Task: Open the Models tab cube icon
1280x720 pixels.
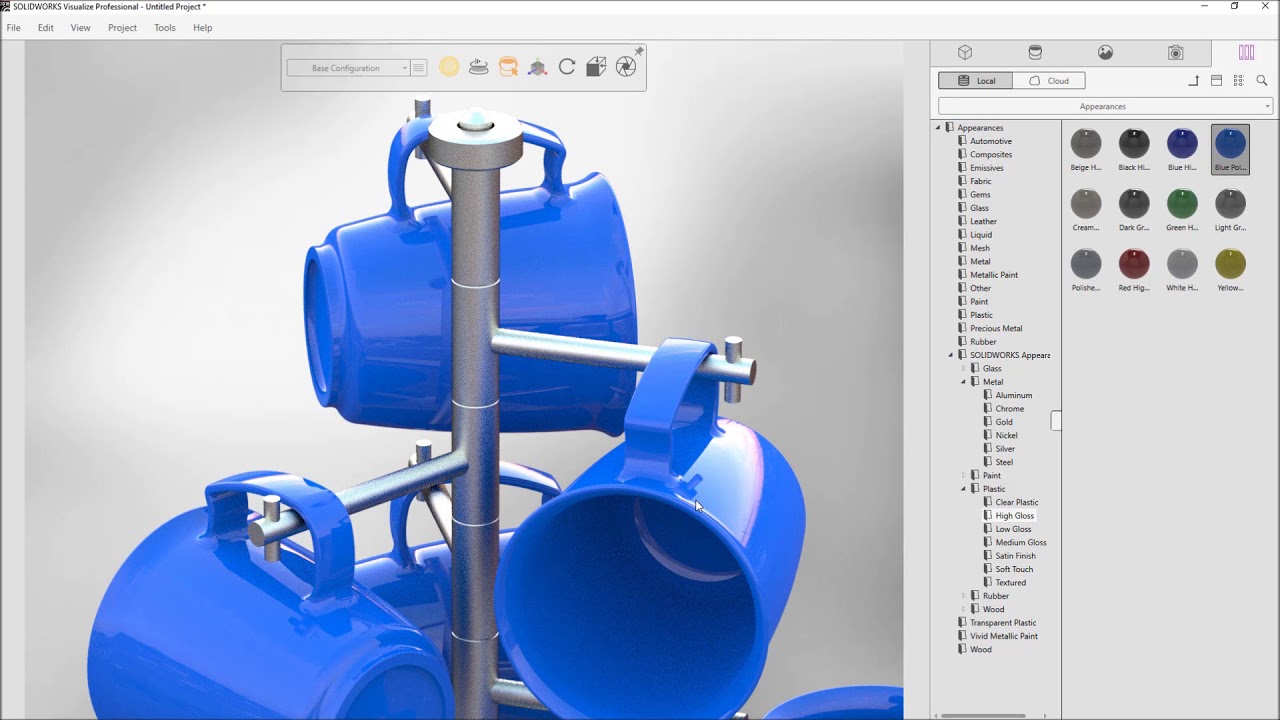Action: click(x=965, y=53)
